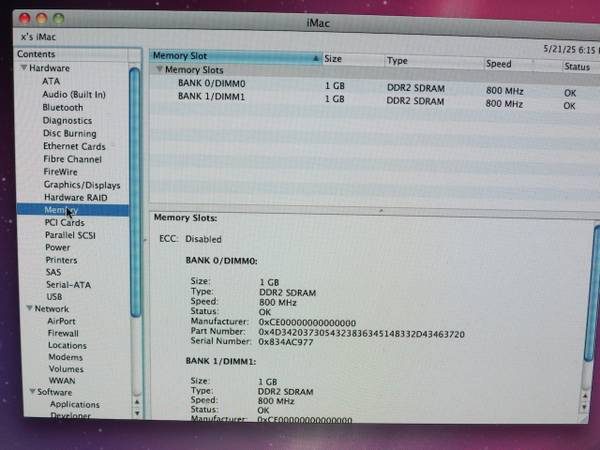
Task: Click the Type column header
Action: tap(420, 61)
